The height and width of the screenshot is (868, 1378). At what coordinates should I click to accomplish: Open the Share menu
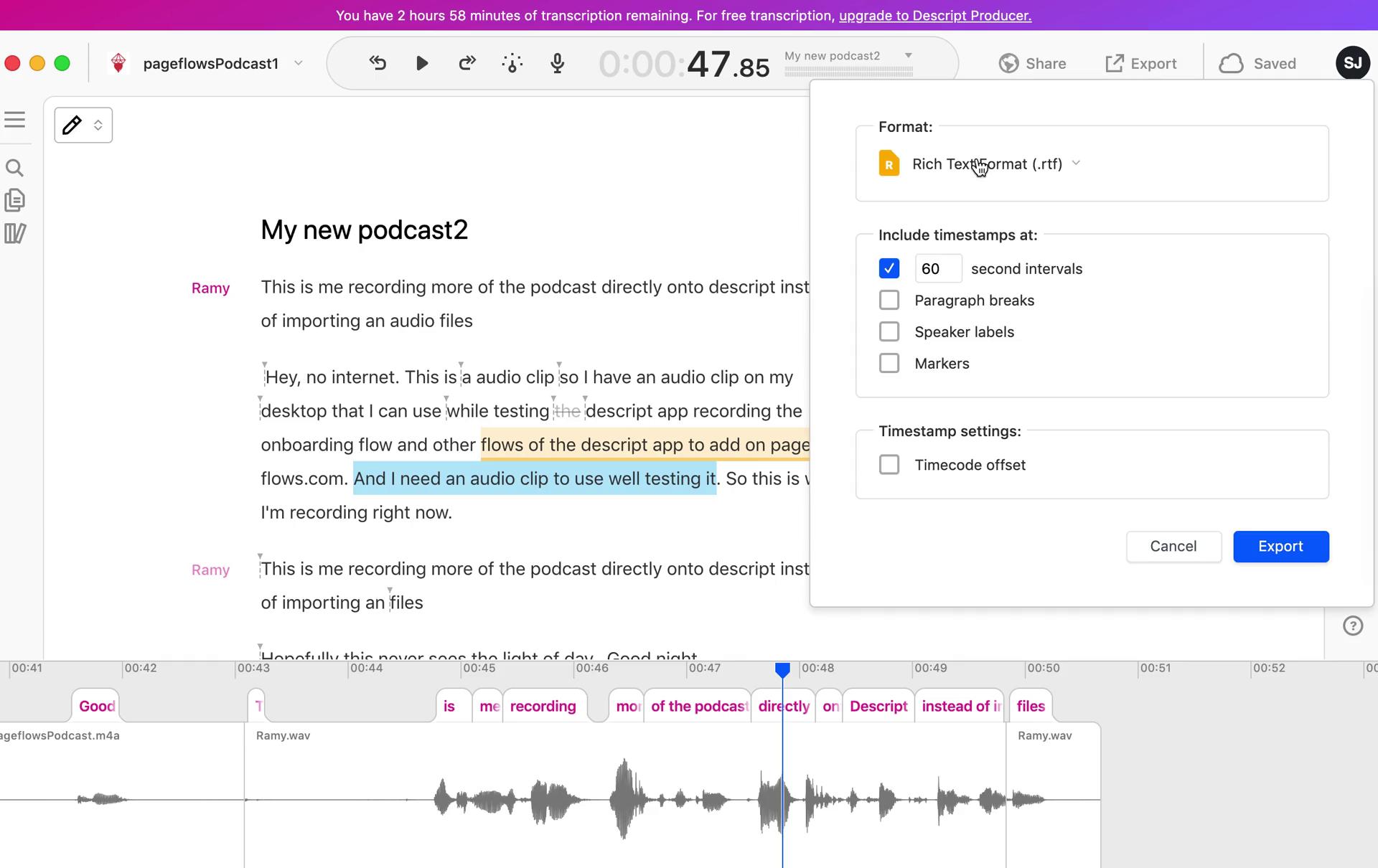1033,63
